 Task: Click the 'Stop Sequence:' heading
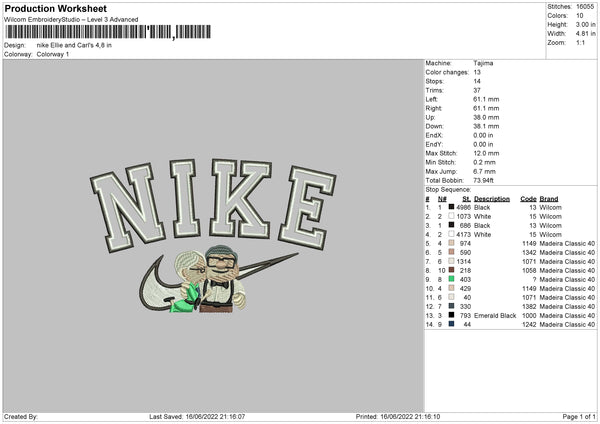click(x=448, y=190)
